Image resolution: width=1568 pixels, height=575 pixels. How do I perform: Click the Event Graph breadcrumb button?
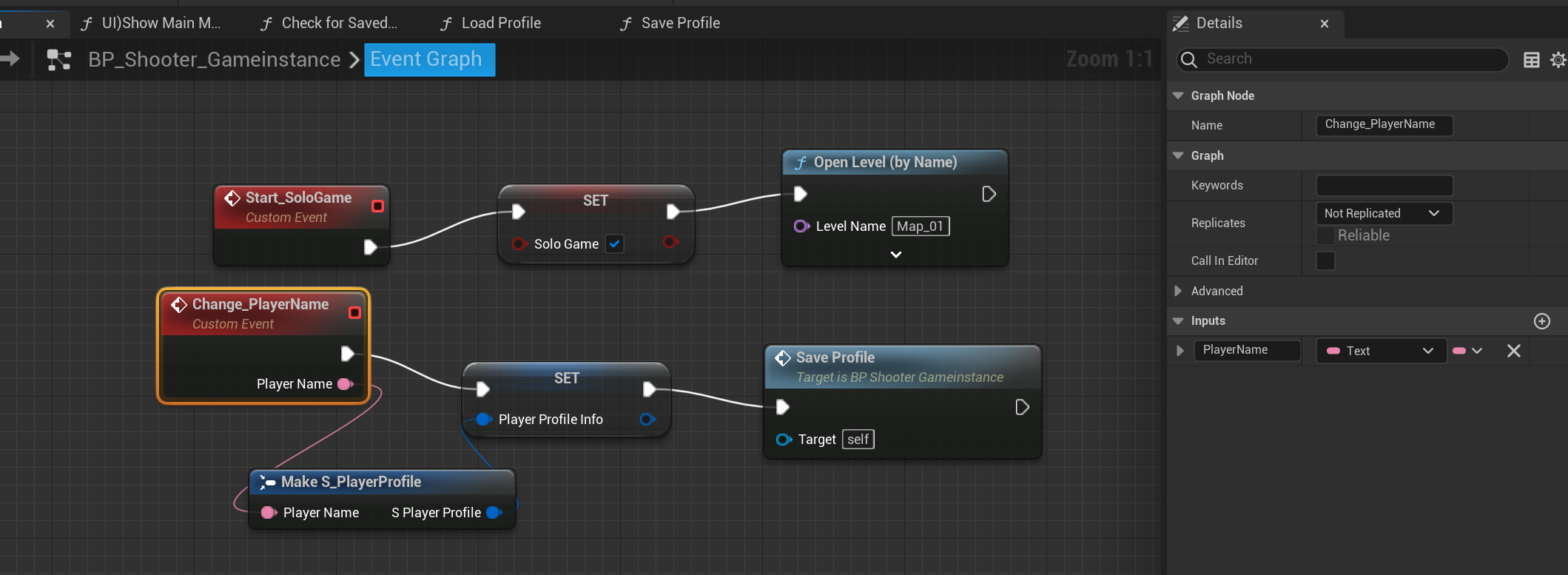coord(428,59)
